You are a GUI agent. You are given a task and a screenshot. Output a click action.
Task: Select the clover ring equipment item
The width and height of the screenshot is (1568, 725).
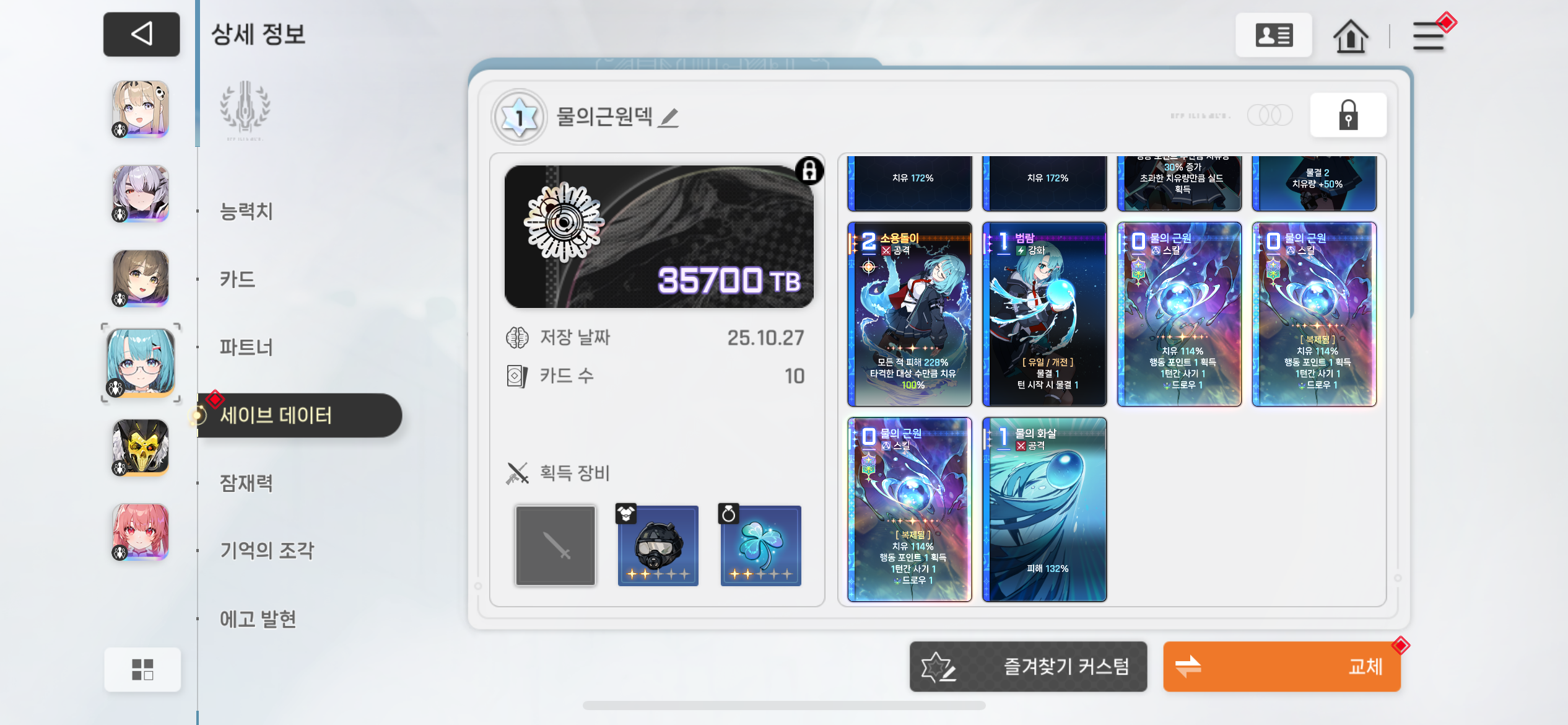point(760,545)
